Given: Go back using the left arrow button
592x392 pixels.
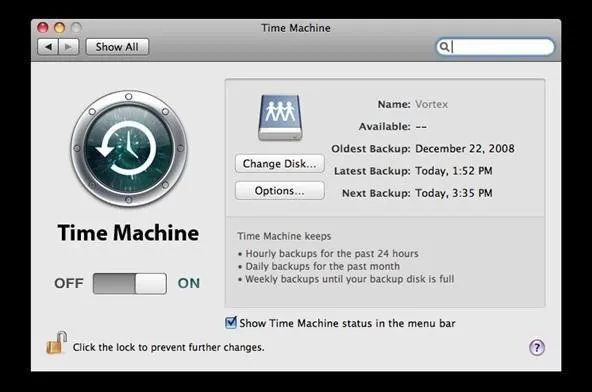Looking at the screenshot, I should pyautogui.click(x=48, y=47).
